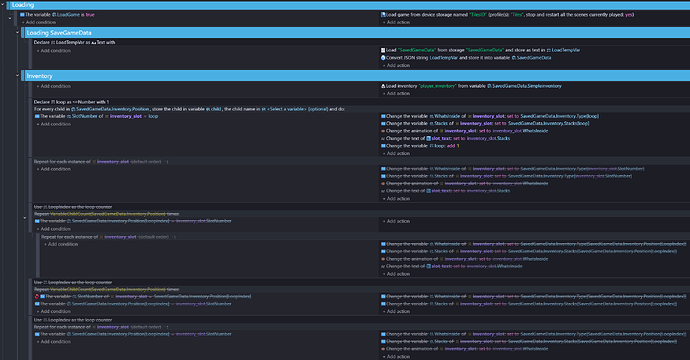Click storage icon of Load game action
Image resolution: width=690 pixels, height=360 pixels.
383,15
